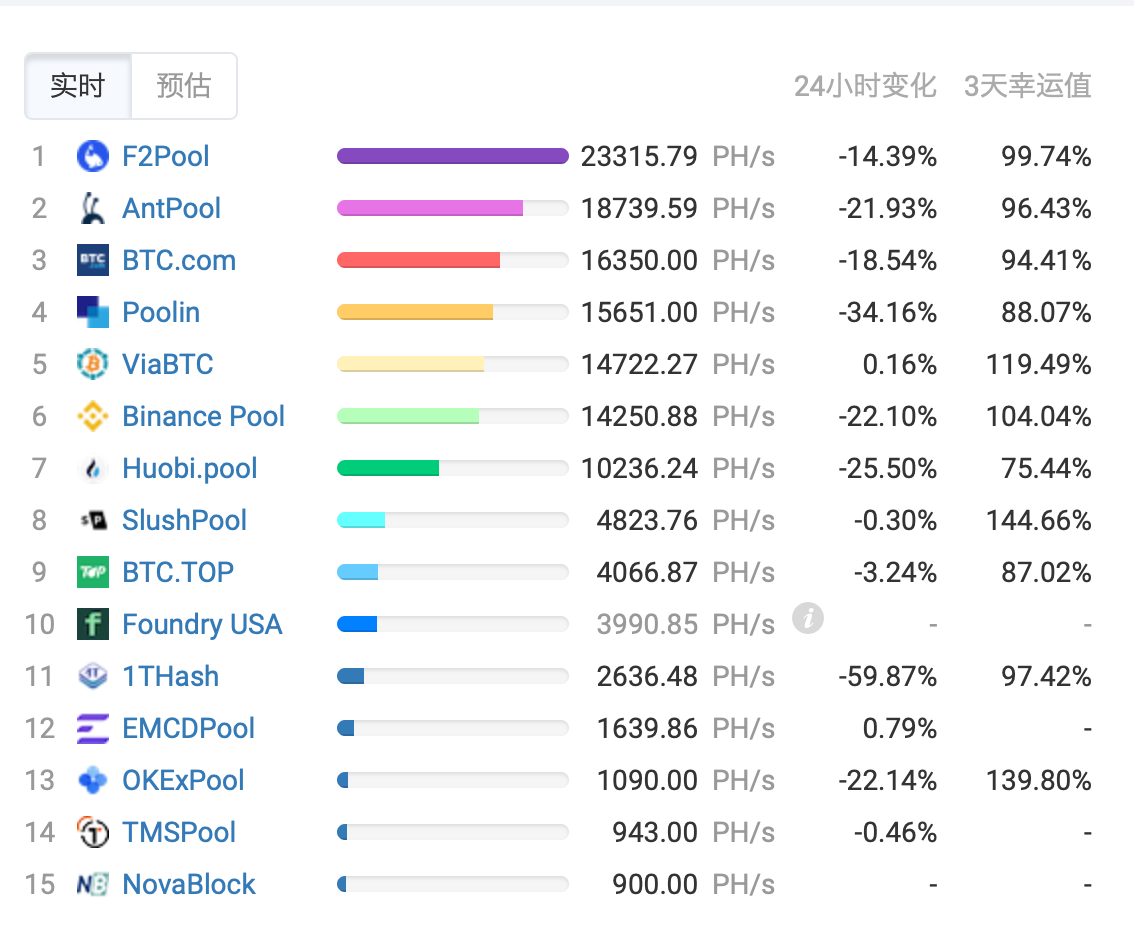Click the 3天幸运值 column header
This screenshot has height=938, width=1134.
1027,86
